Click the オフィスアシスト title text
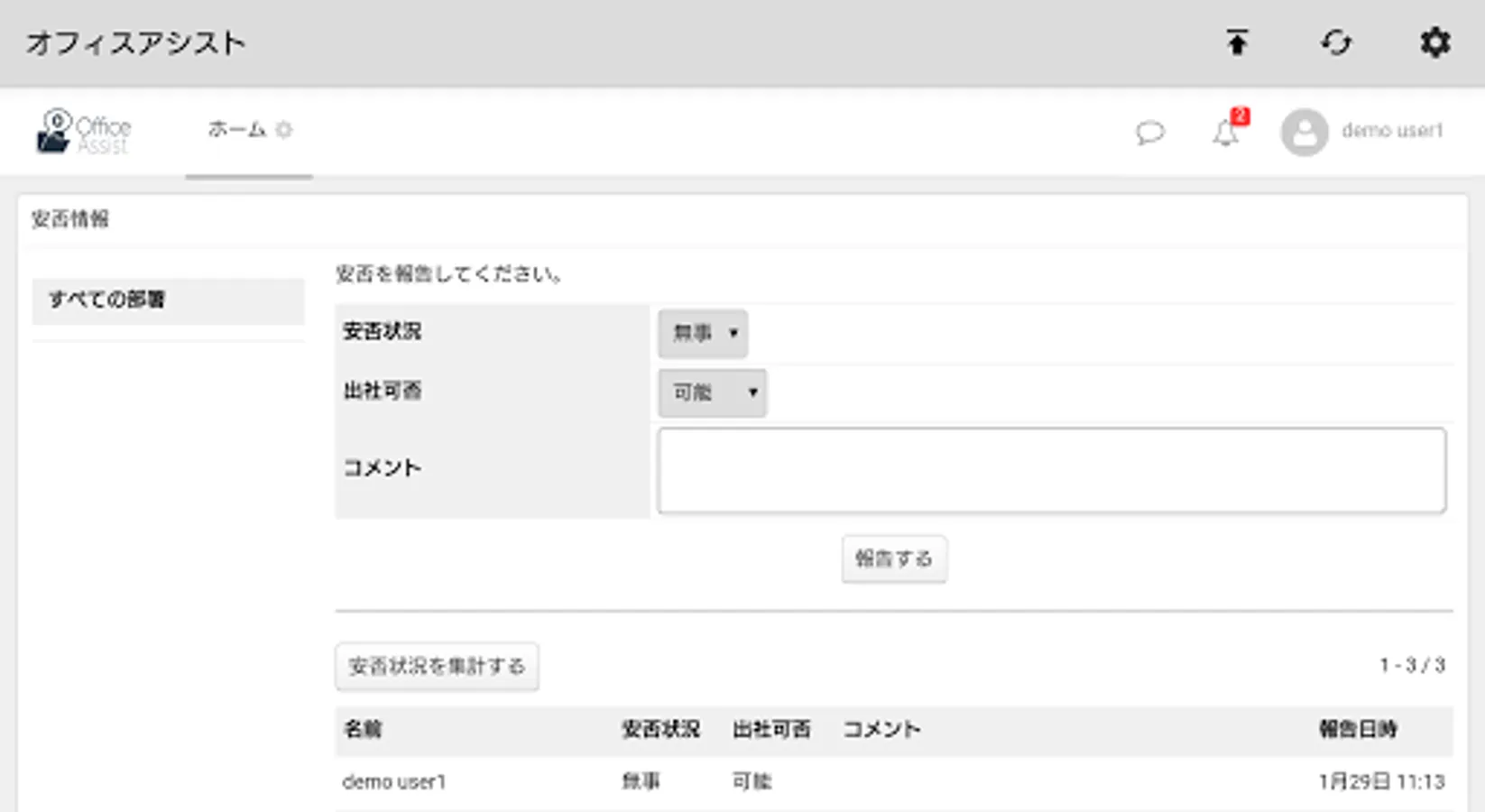The height and width of the screenshot is (812, 1485). (x=135, y=43)
